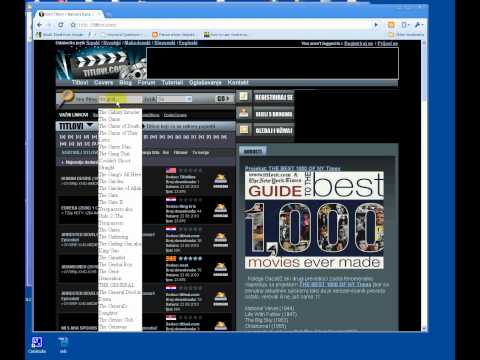Click the REGISTRIRAJ SE button
The image size is (480, 360).
[x=274, y=97]
